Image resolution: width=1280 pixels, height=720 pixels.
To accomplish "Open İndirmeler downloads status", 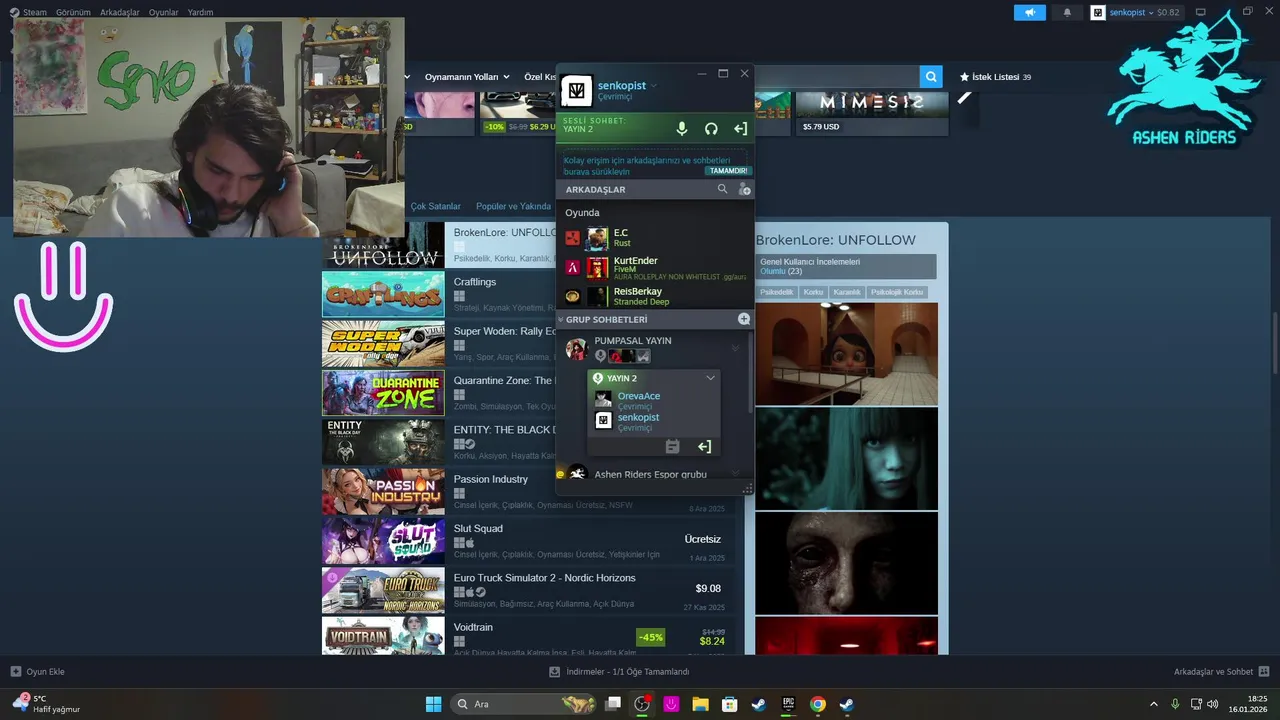I will click(x=620, y=672).
